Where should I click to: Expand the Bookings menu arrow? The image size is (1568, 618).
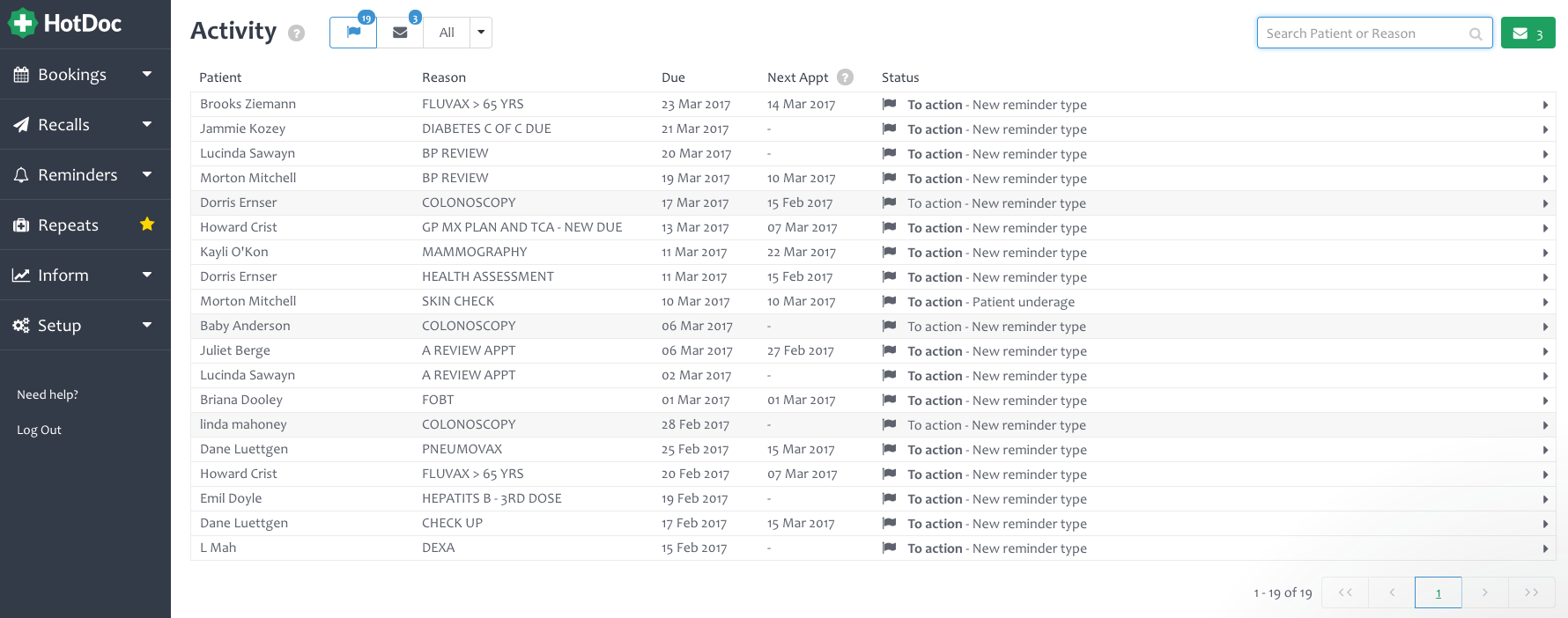click(147, 74)
